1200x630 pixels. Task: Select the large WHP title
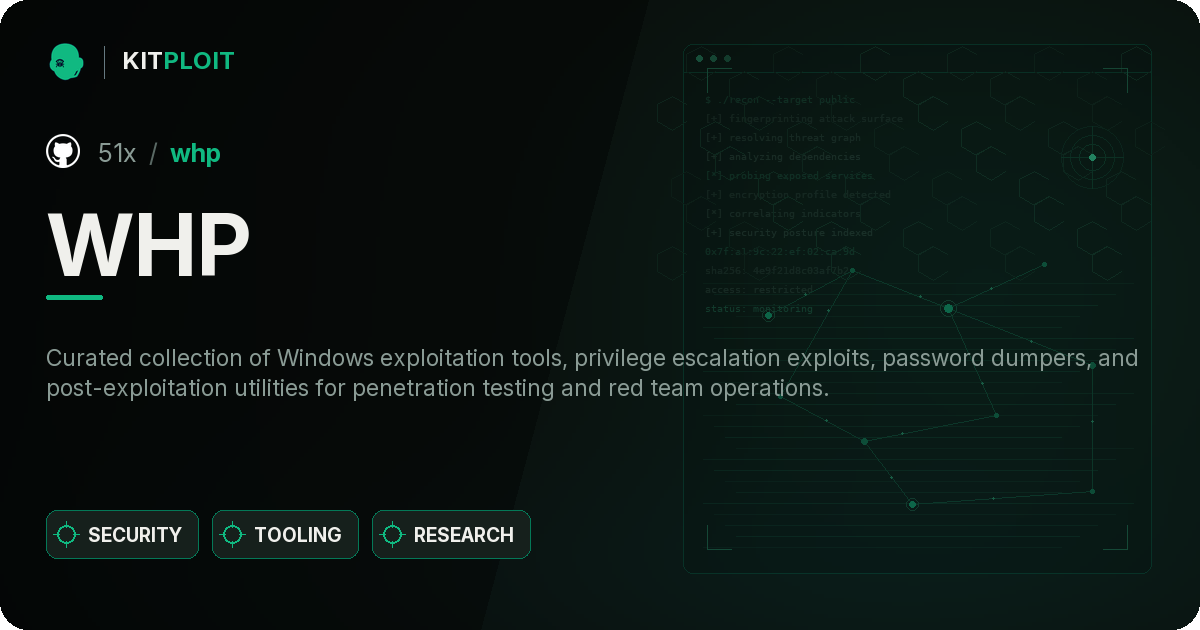[148, 245]
